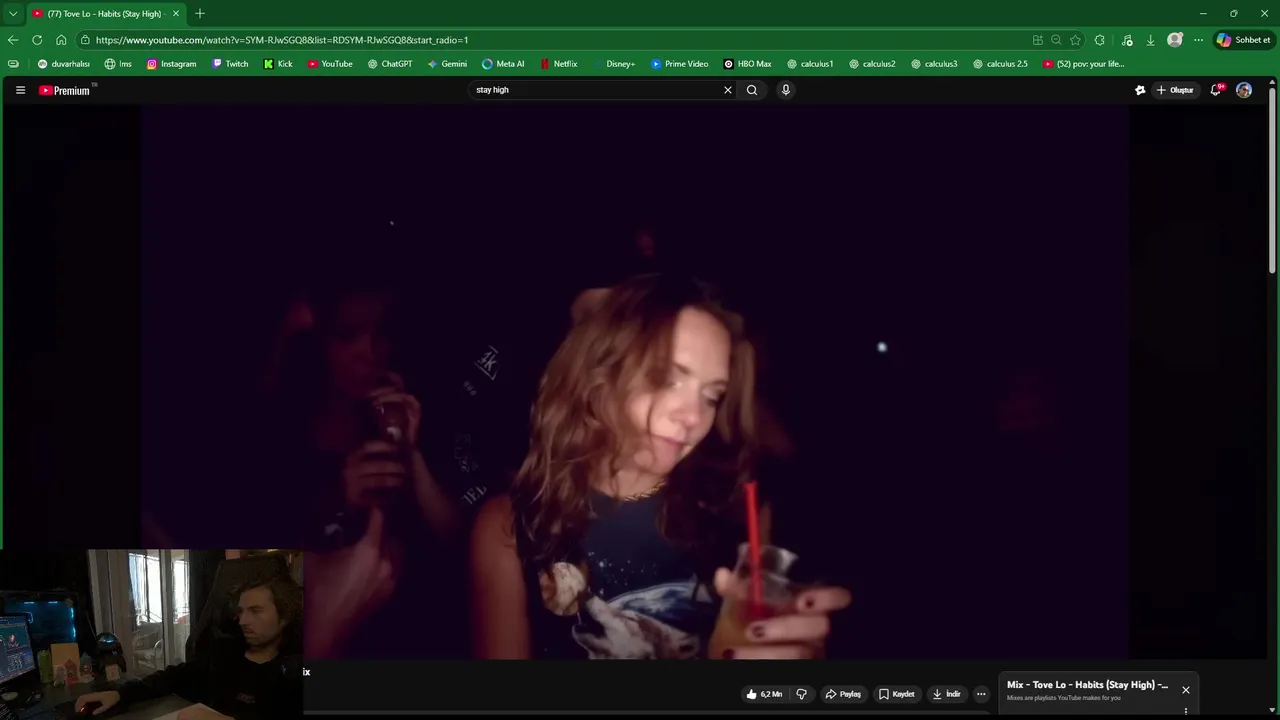
Task: Open calculus2 bookmark
Action: (x=872, y=64)
